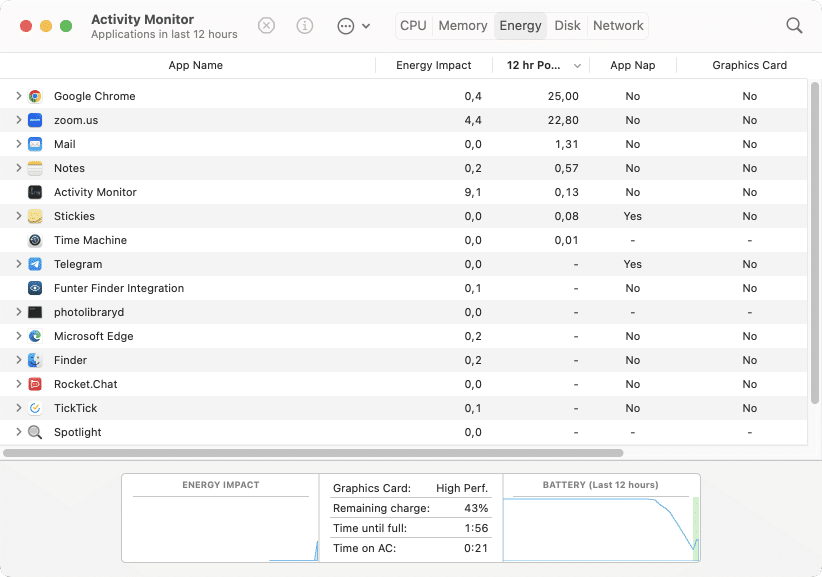
Task: Click the 22,80 power value for zoom.us
Action: 563,120
